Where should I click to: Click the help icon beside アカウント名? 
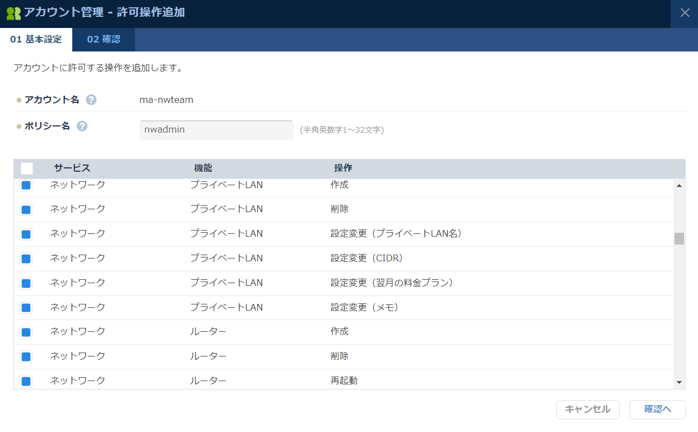91,100
